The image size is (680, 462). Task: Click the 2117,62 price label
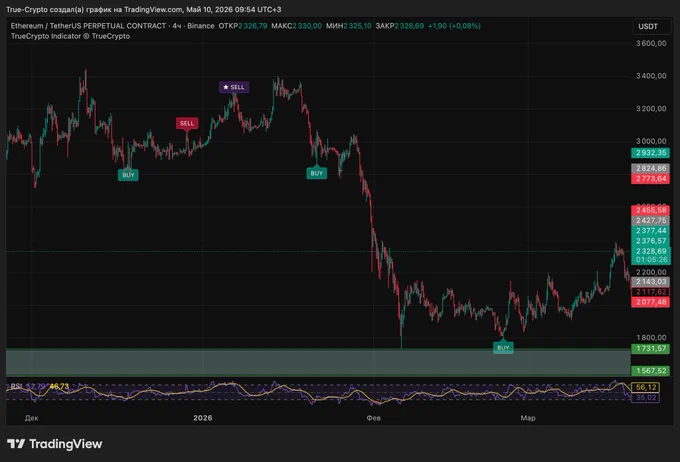pyautogui.click(x=651, y=292)
